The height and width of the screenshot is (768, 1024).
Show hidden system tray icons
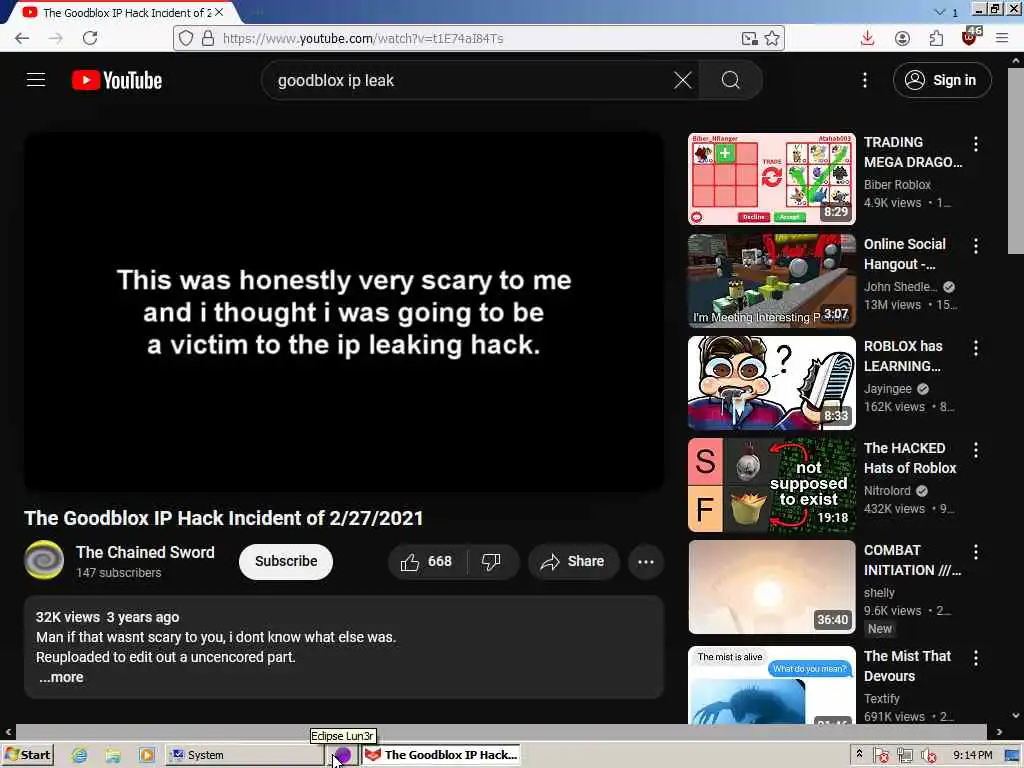pyautogui.click(x=859, y=754)
